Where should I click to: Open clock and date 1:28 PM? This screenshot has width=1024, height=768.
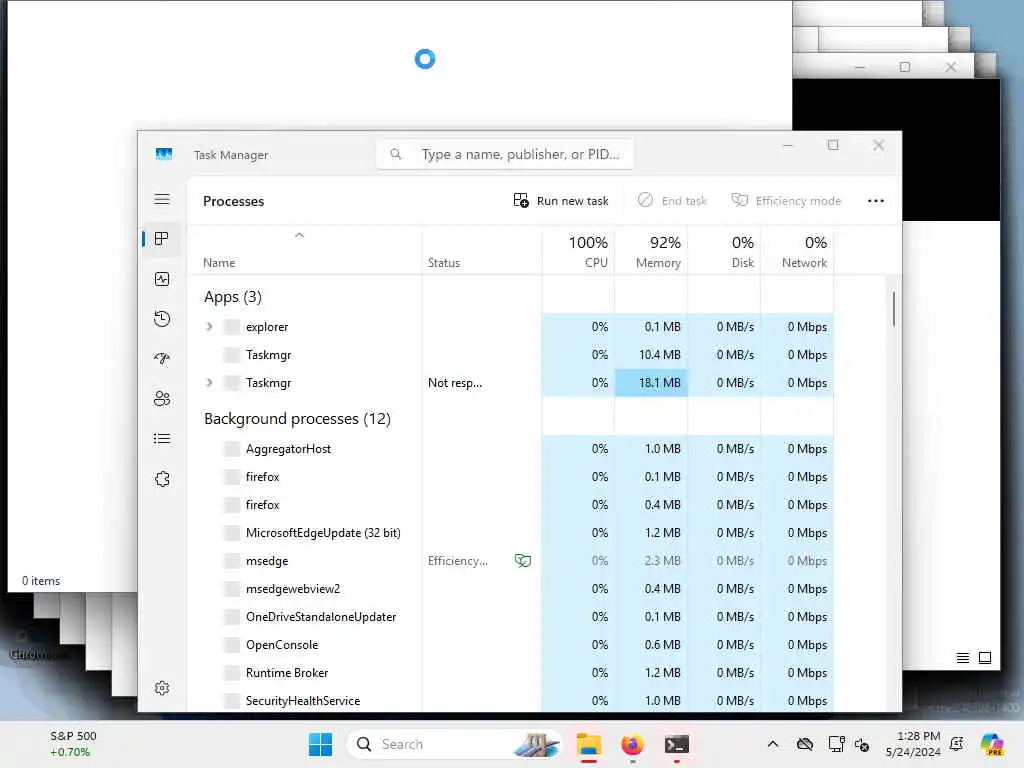pyautogui.click(x=913, y=744)
